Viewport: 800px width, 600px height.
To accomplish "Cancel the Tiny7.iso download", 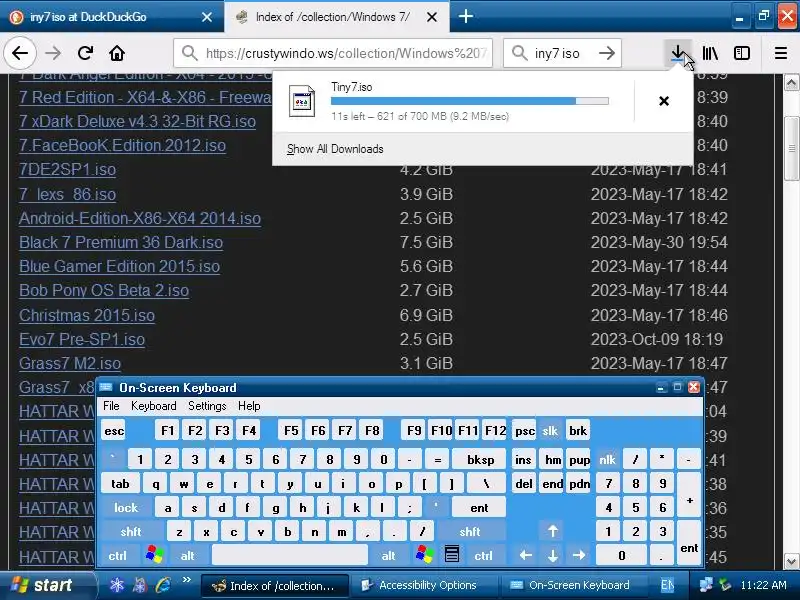I will click(x=664, y=101).
